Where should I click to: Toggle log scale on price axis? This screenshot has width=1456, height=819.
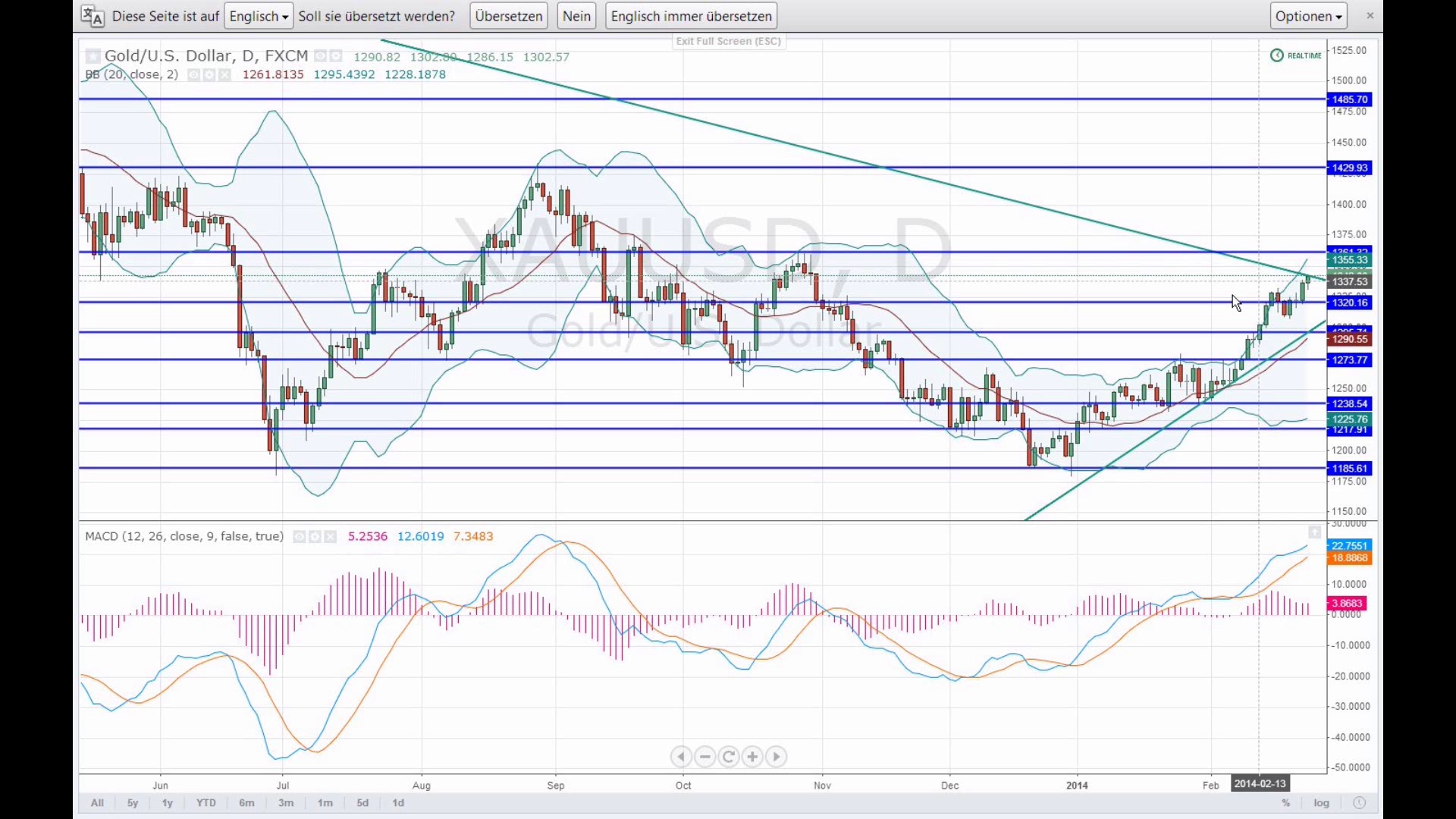coord(1322,803)
